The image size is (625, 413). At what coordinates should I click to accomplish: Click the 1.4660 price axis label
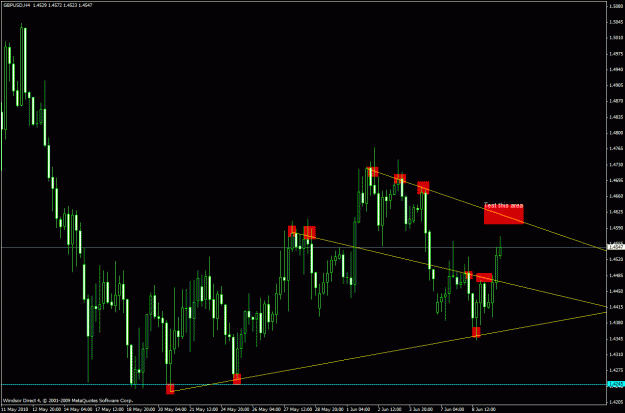616,196
